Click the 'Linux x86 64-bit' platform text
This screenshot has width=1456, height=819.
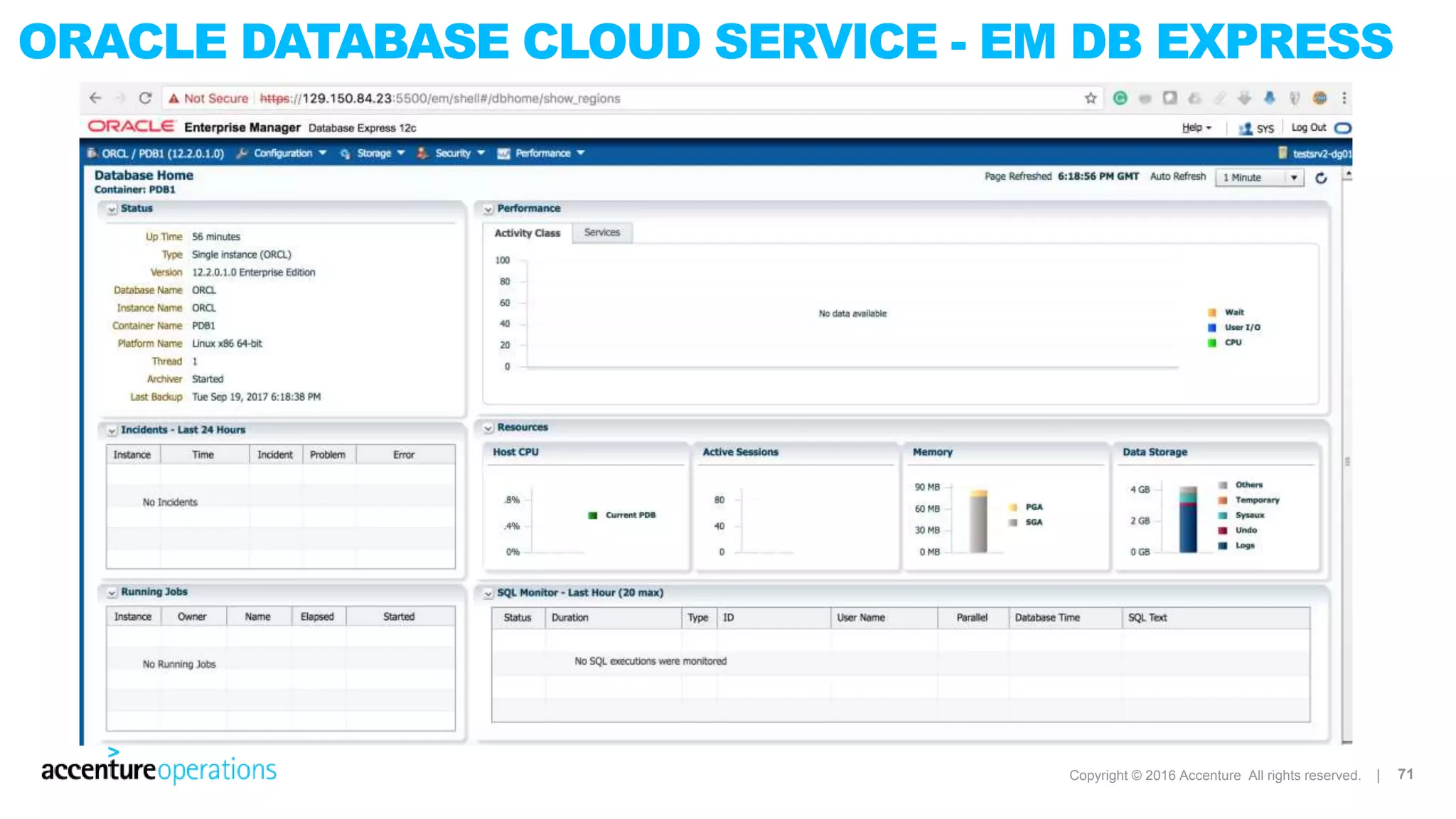(227, 344)
